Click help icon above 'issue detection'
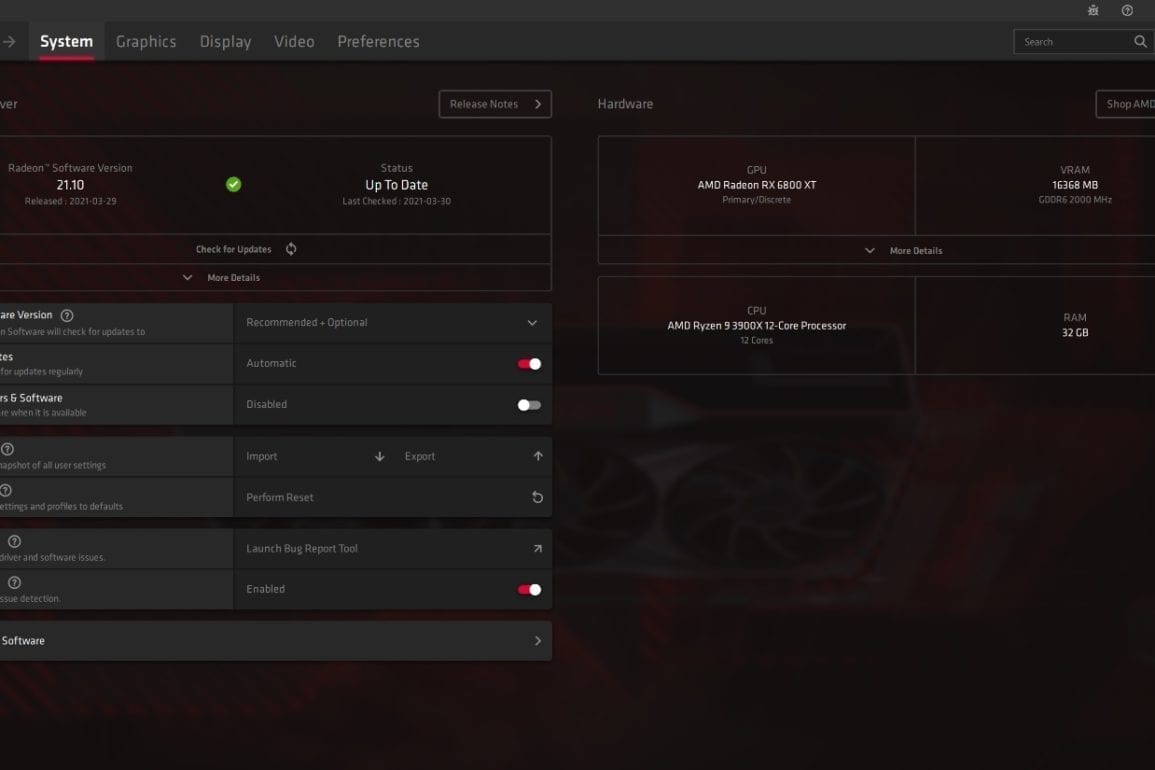 [14, 583]
